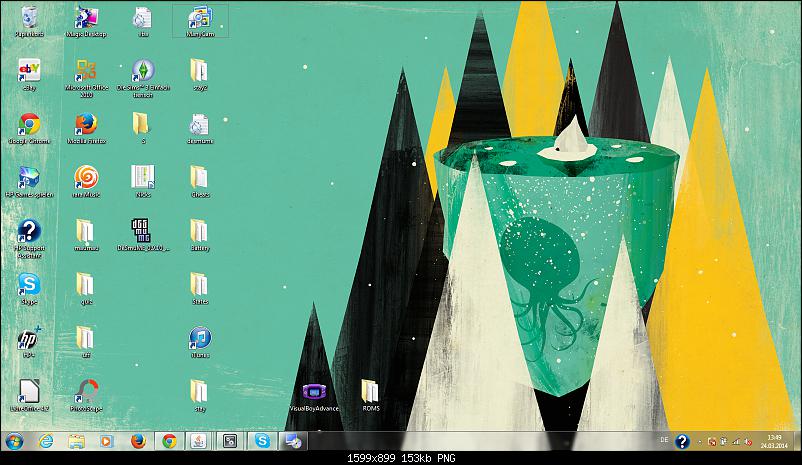
Task: Switch to Chrome in the taskbar
Action: (x=169, y=441)
